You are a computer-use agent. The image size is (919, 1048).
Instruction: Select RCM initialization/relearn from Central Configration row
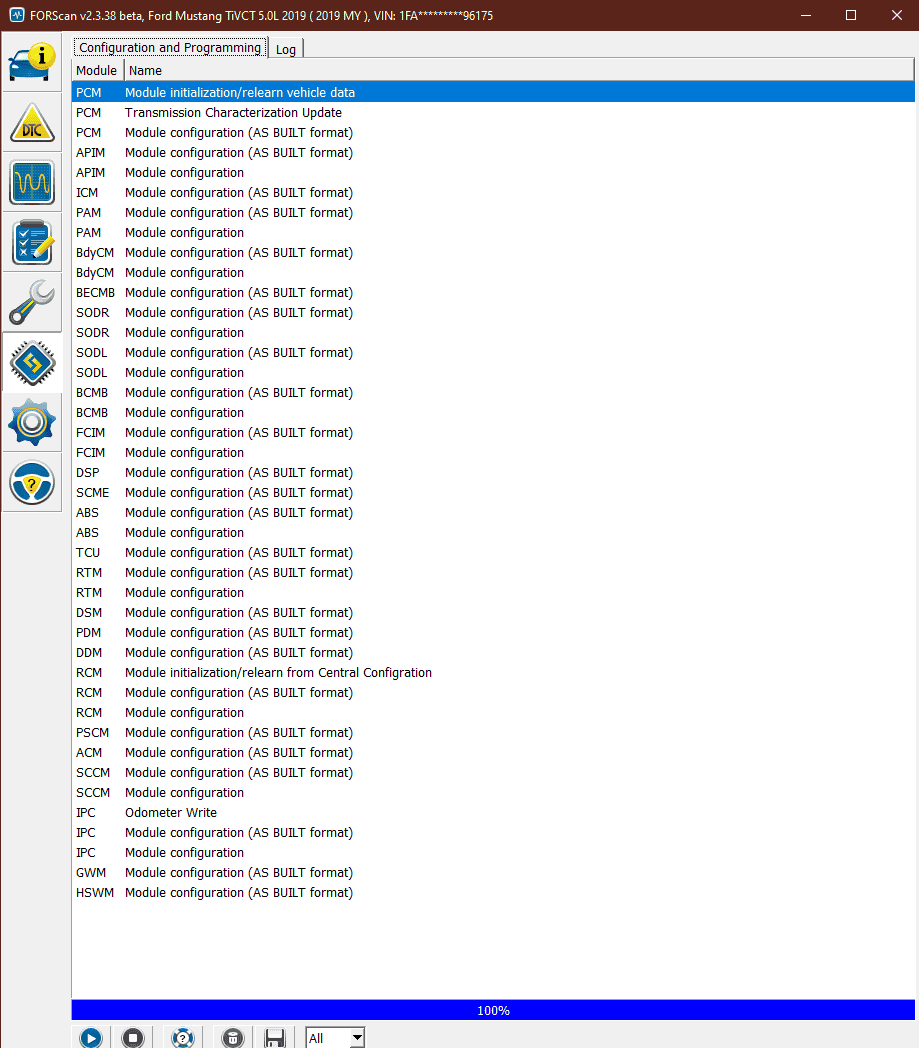[x=493, y=672]
